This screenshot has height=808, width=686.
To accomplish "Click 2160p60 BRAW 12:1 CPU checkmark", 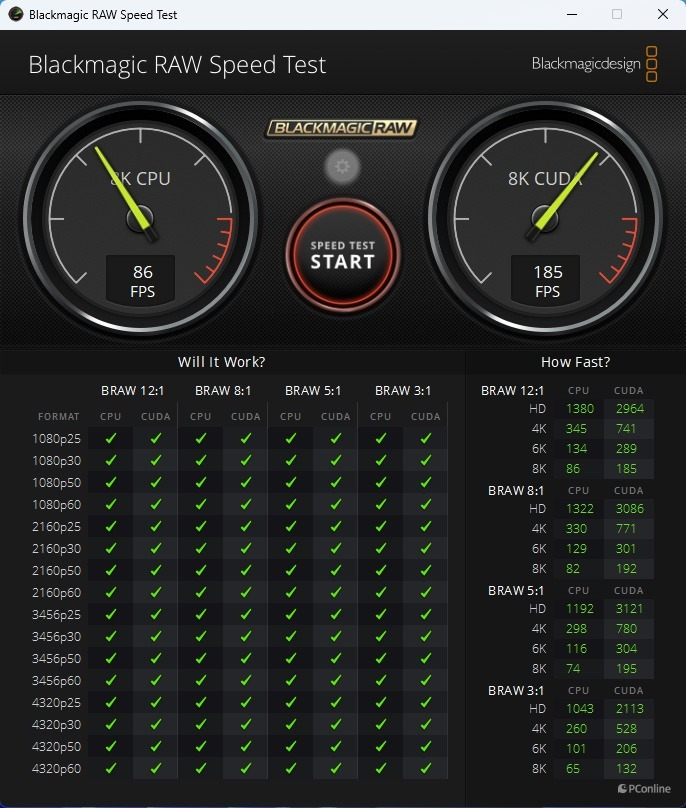I will click(111, 593).
